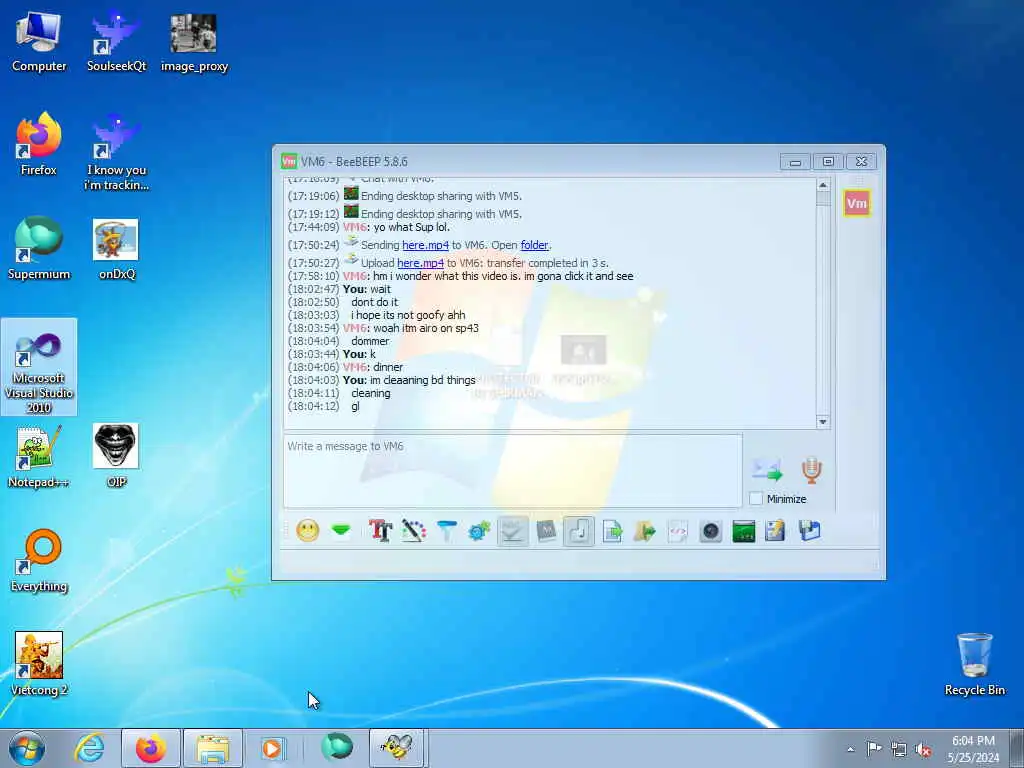Image resolution: width=1024 pixels, height=768 pixels.
Task: Click the orange microphone voice message icon
Action: pyautogui.click(x=811, y=470)
